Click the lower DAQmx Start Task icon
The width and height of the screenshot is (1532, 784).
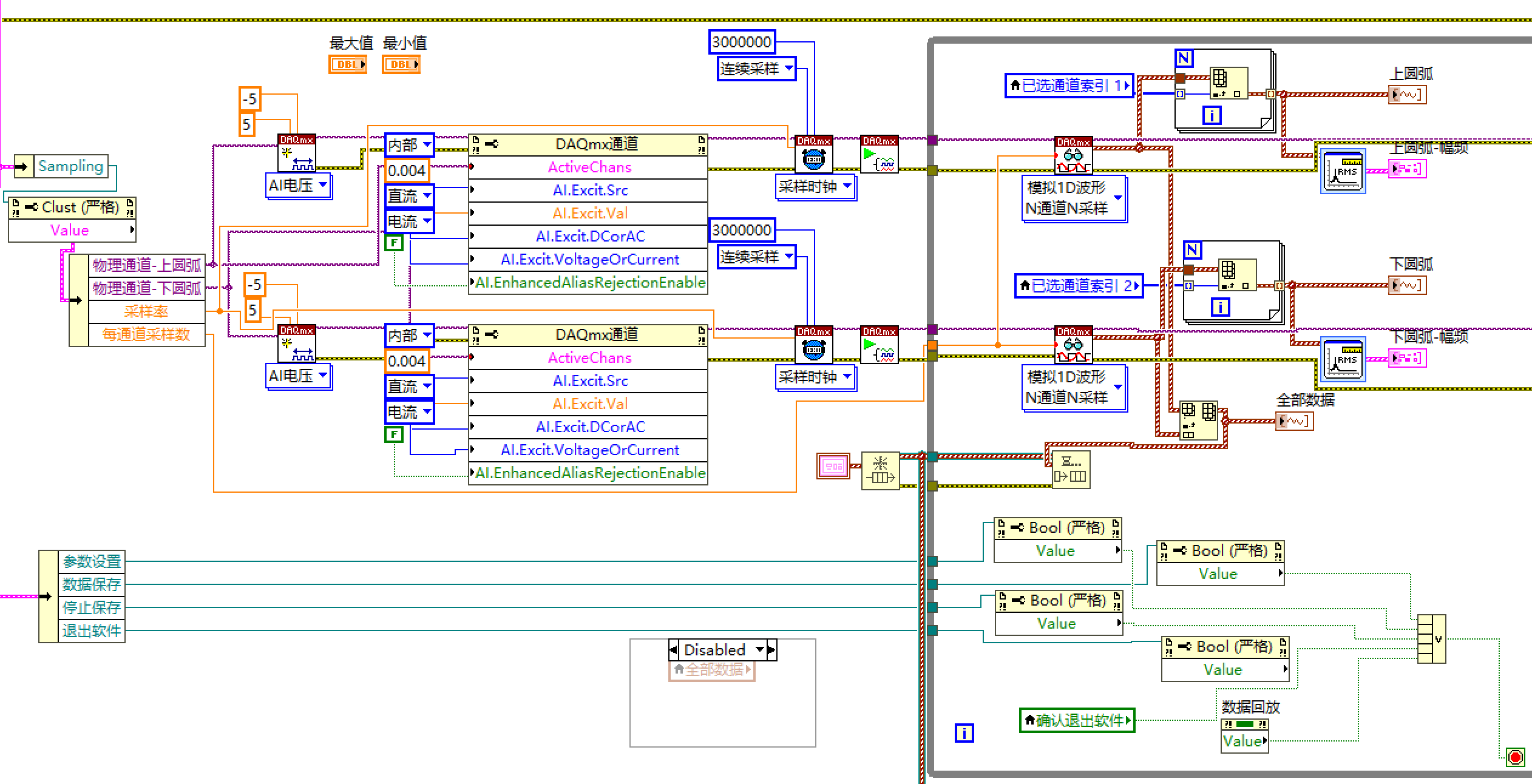point(879,345)
